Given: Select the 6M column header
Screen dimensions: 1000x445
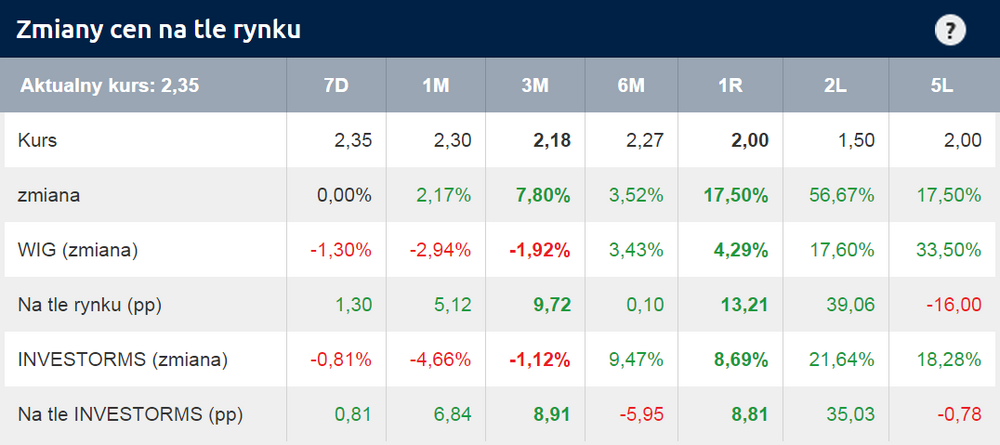Looking at the screenshot, I should point(631,85).
